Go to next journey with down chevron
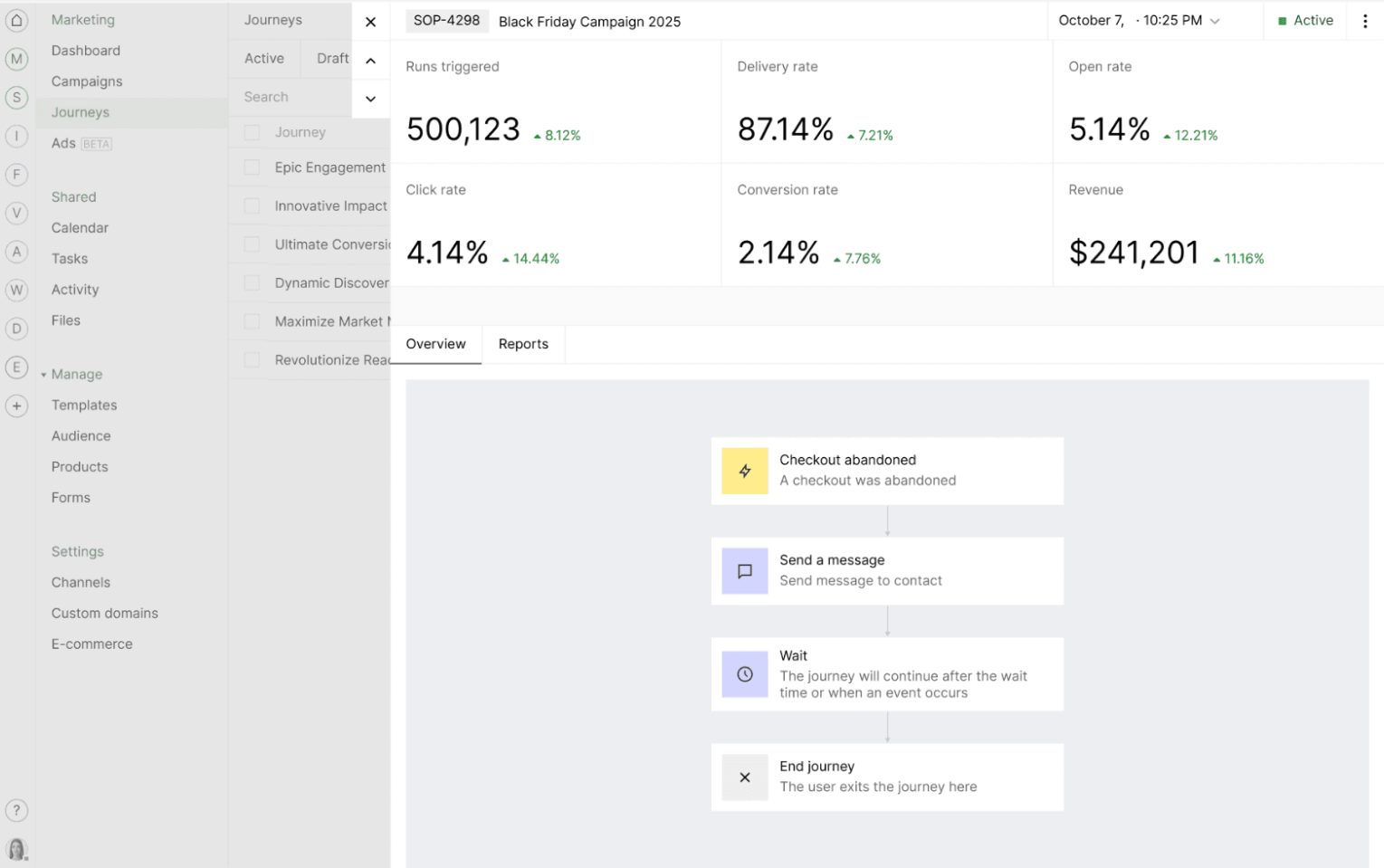 pos(370,99)
